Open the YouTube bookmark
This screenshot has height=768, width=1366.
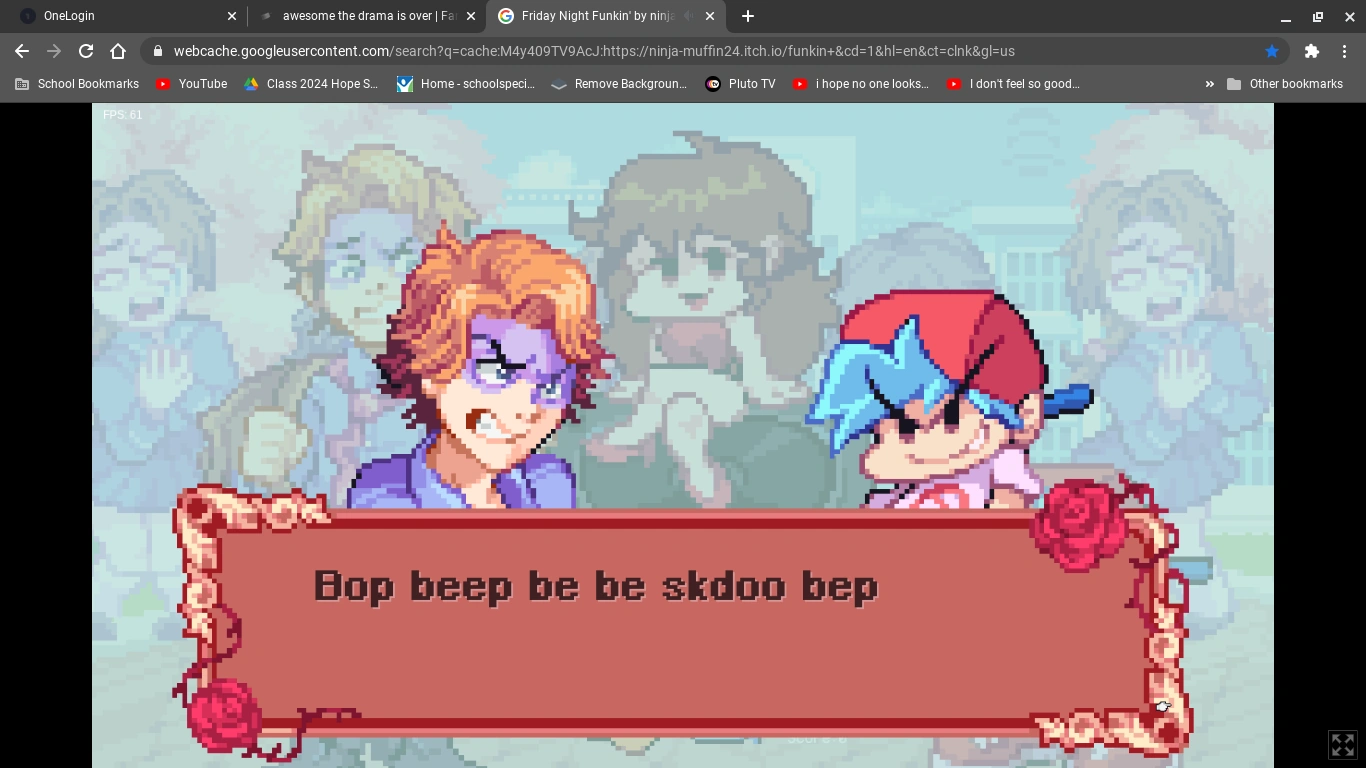pyautogui.click(x=192, y=84)
